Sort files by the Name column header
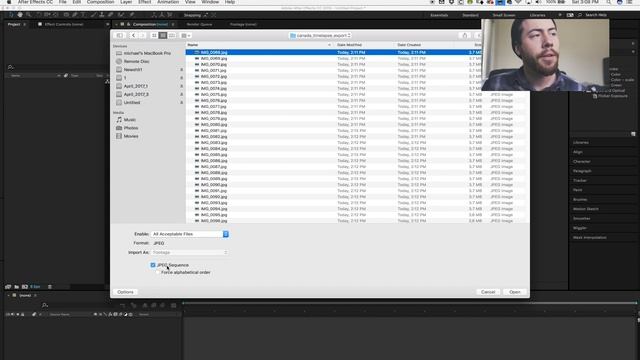 click(x=259, y=45)
